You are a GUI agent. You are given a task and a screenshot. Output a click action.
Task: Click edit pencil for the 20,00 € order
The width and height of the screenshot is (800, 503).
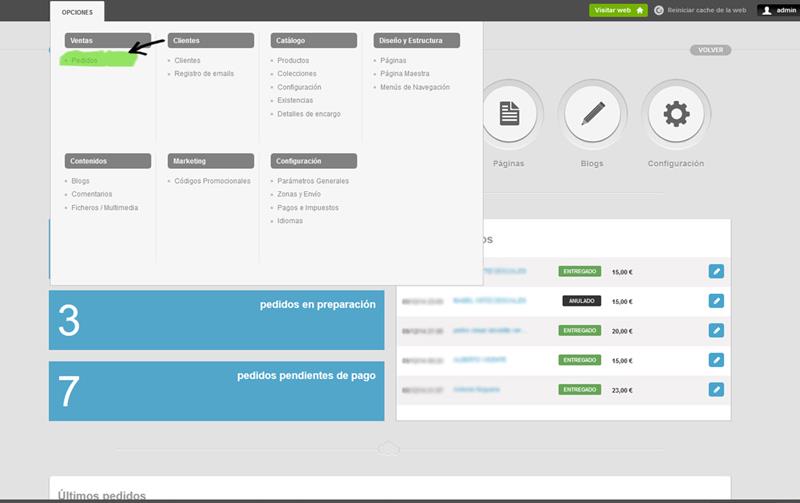(716, 331)
